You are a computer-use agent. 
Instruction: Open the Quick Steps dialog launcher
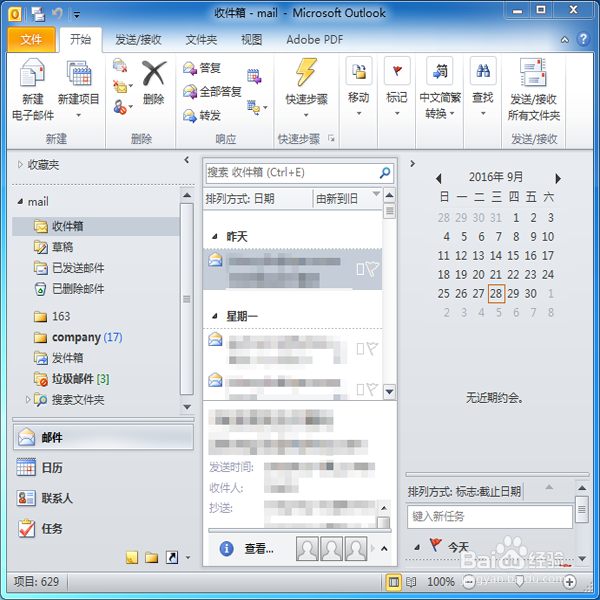[x=331, y=138]
